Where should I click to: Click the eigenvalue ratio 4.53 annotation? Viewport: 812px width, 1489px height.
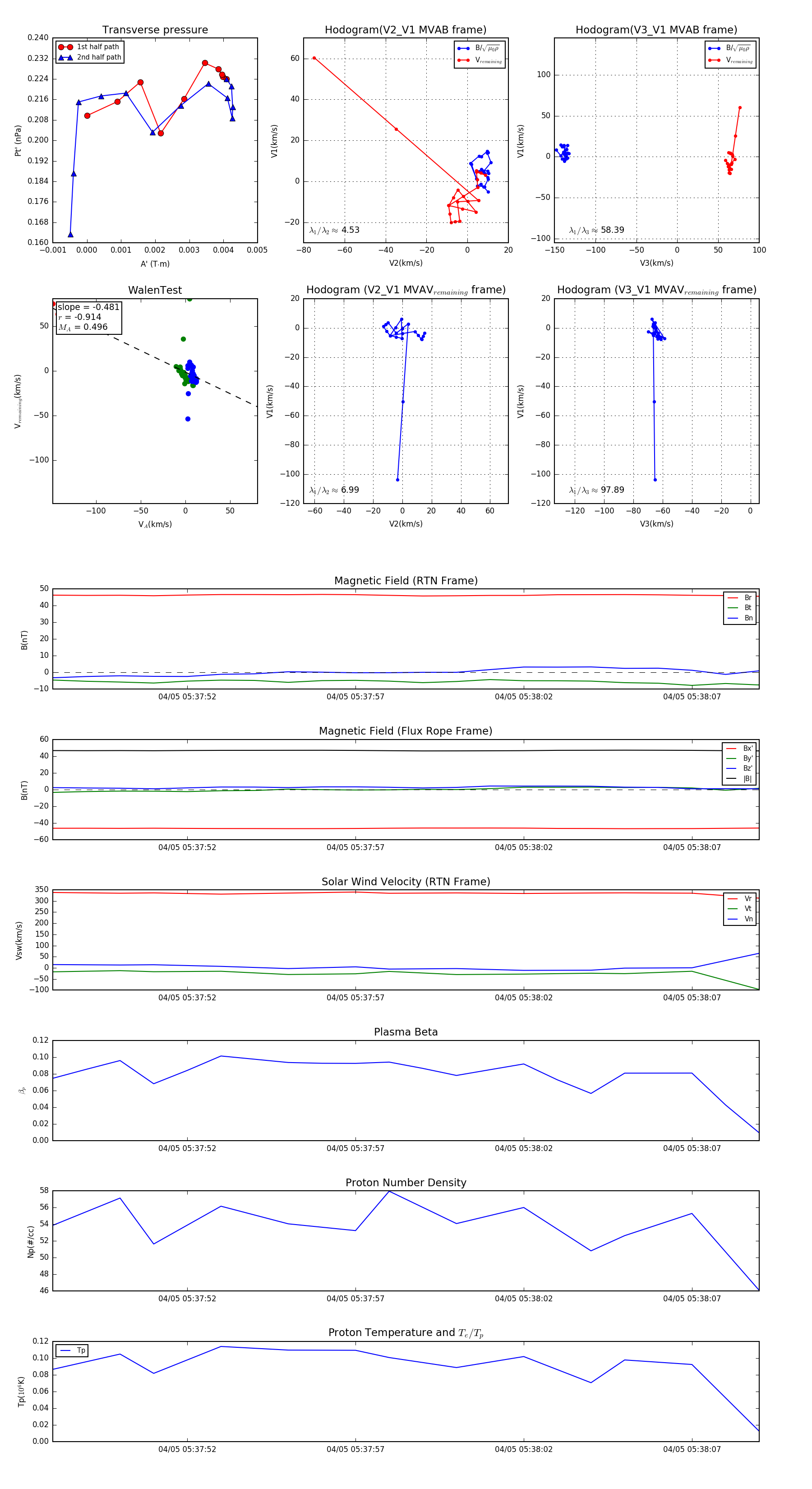(334, 230)
